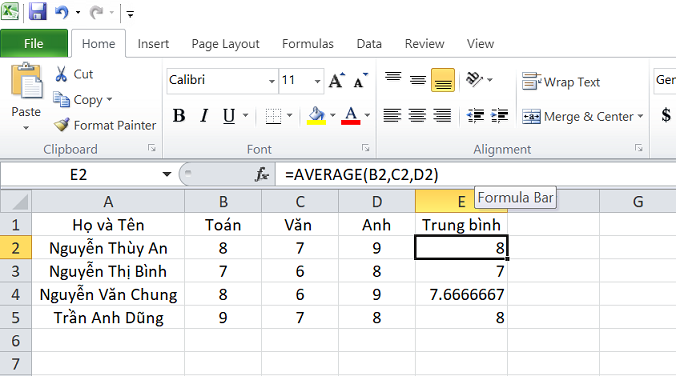Viewport: 676px width, 376px height.
Task: Click the Increase Indent icon
Action: tap(500, 115)
